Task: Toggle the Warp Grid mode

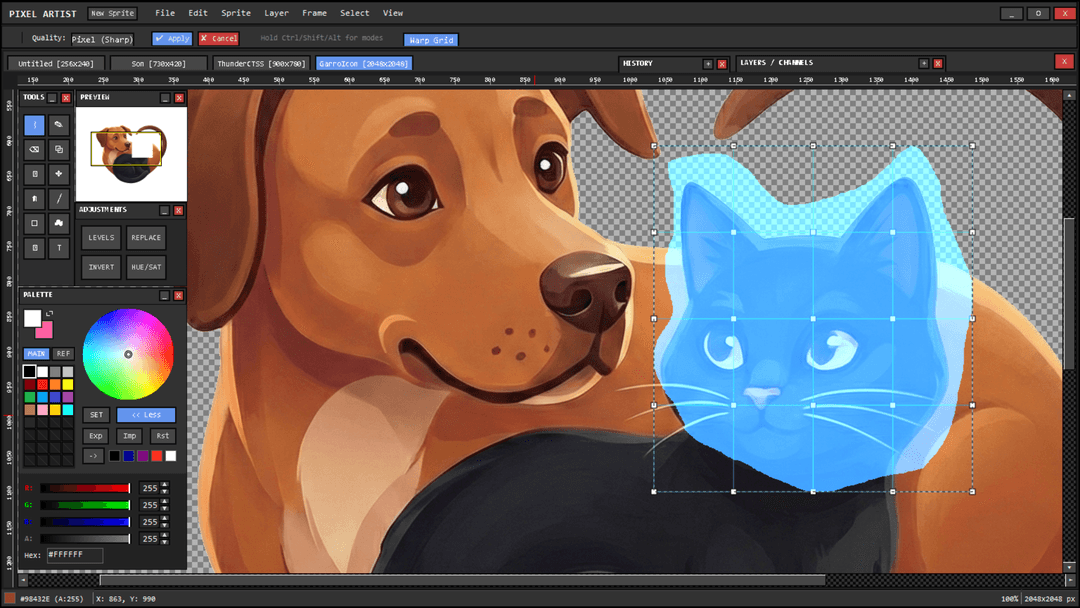Action: click(431, 40)
